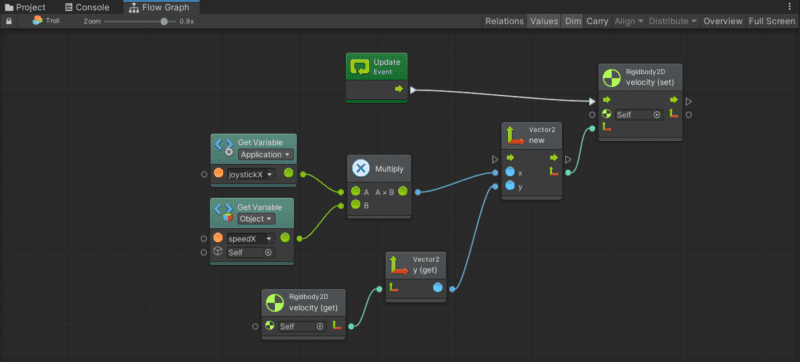Click the Overview button
Image resolution: width=800 pixels, height=362 pixels.
[x=722, y=21]
